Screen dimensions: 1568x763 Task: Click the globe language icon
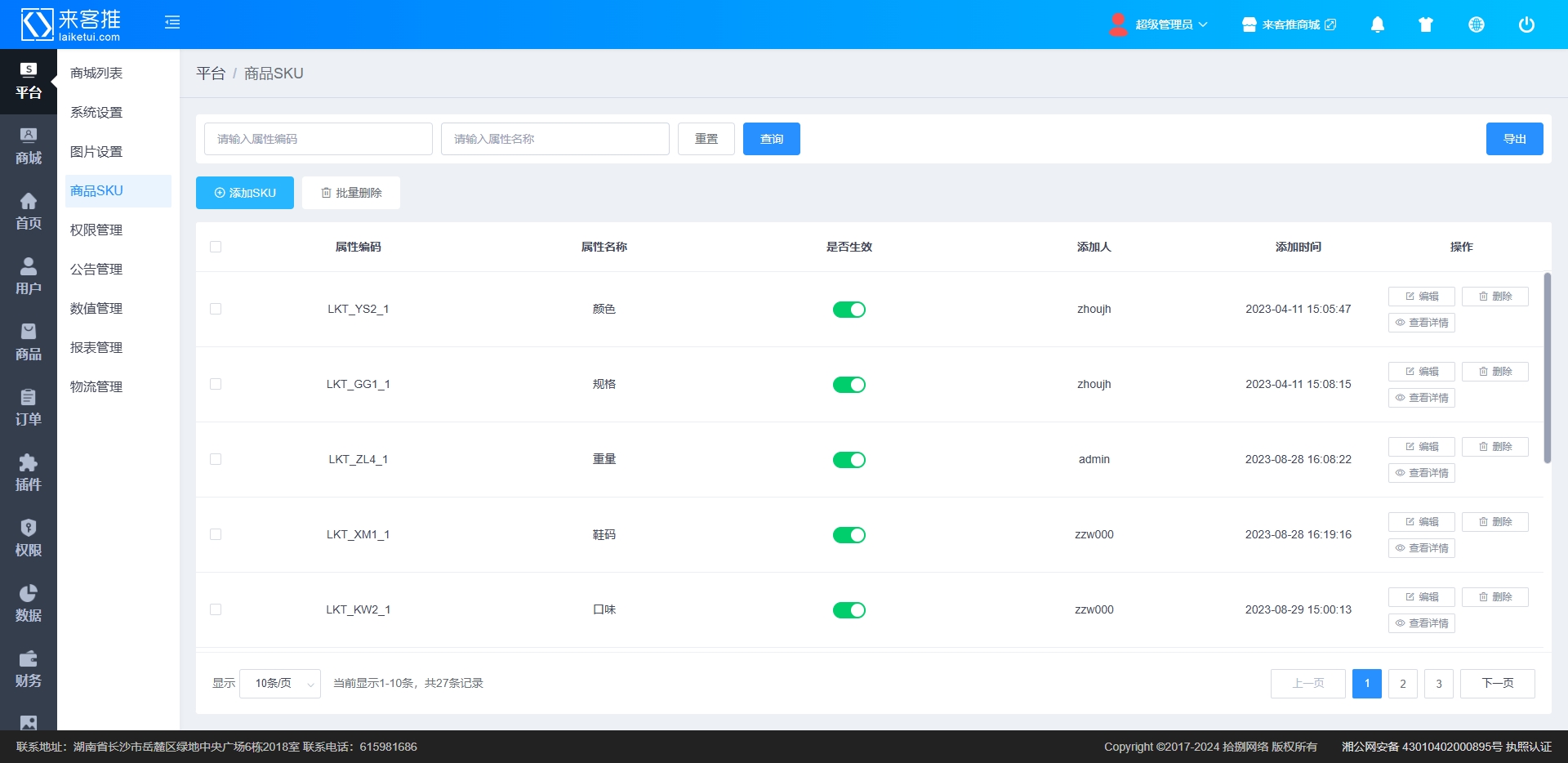[x=1476, y=25]
